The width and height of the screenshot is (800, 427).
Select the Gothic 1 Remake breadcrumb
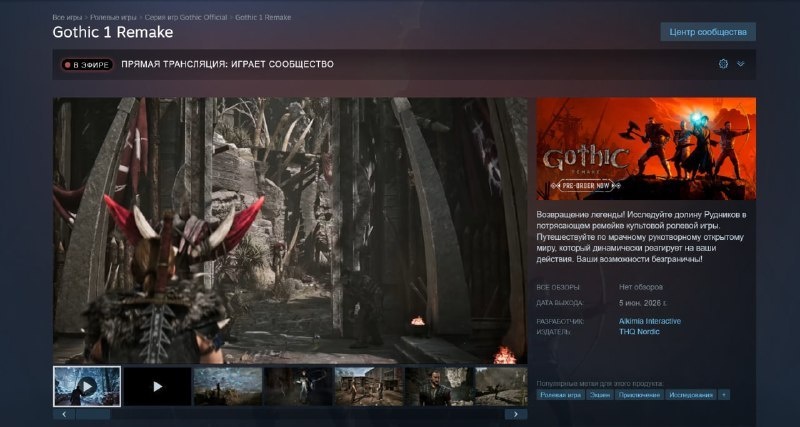tap(263, 17)
